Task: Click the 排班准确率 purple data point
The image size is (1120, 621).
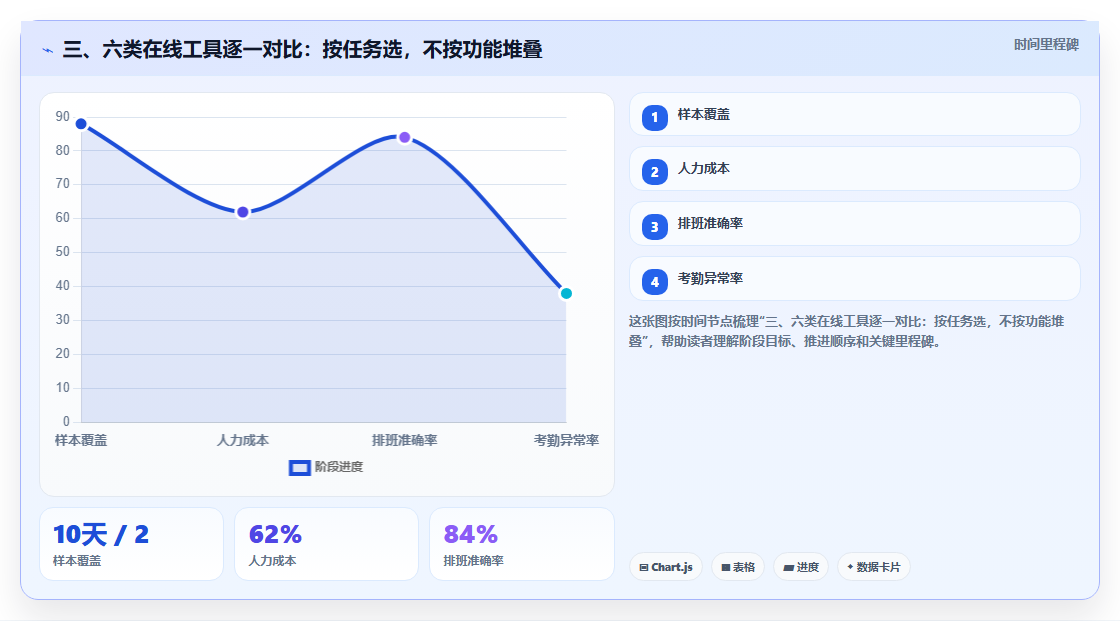Action: [x=404, y=137]
